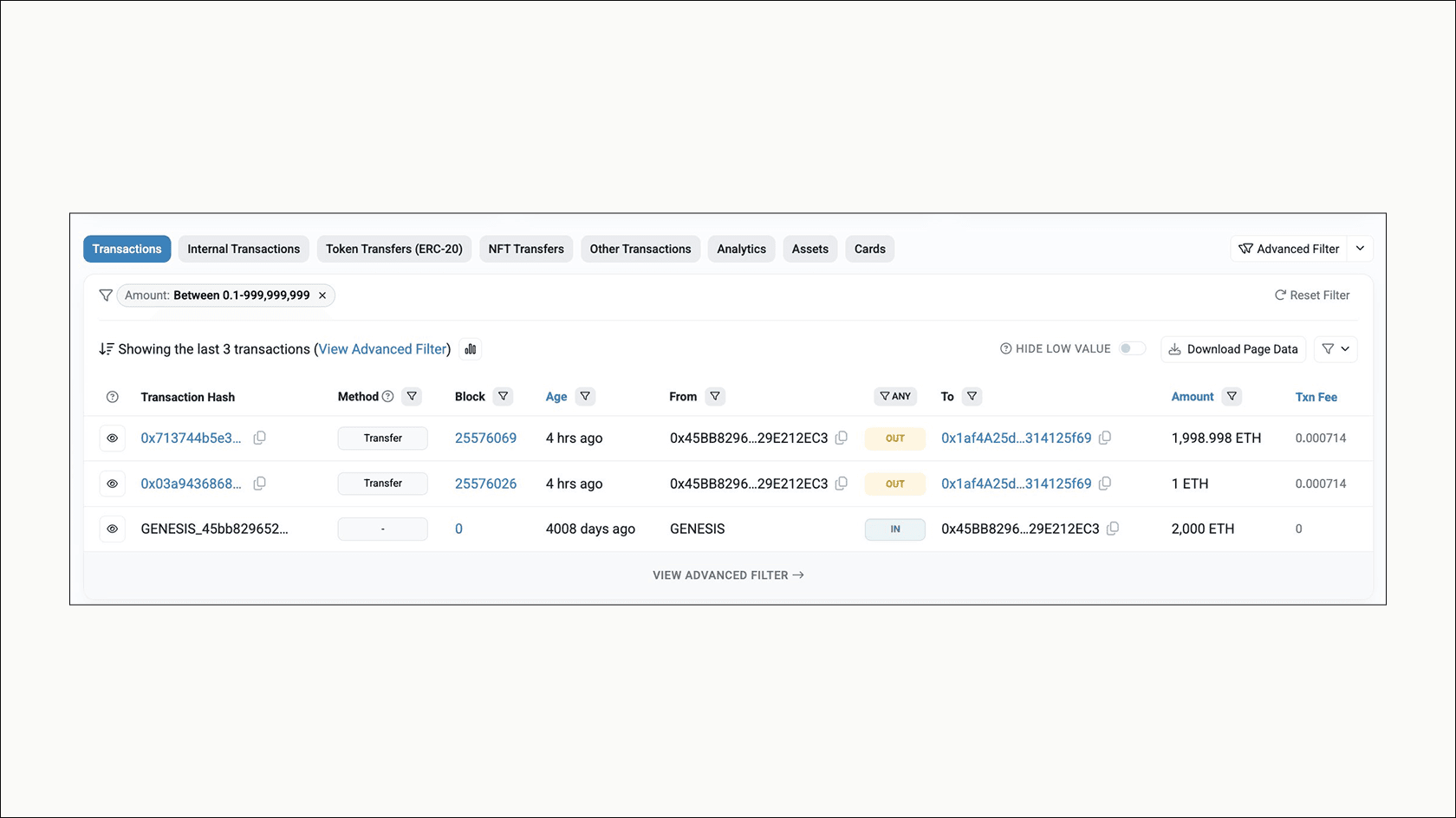Image resolution: width=1456 pixels, height=818 pixels.
Task: Open the bar chart analytics icon
Action: click(x=470, y=349)
